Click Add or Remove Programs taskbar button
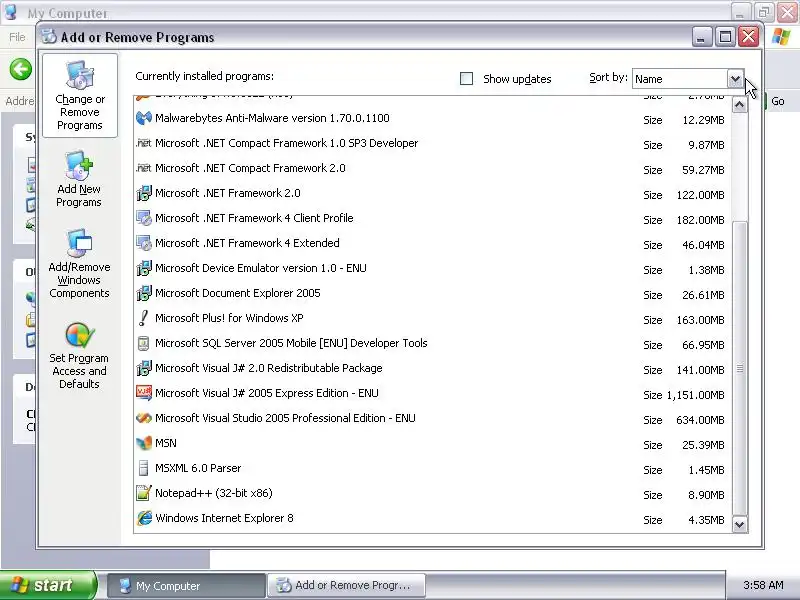This screenshot has height=600, width=800. (346, 586)
